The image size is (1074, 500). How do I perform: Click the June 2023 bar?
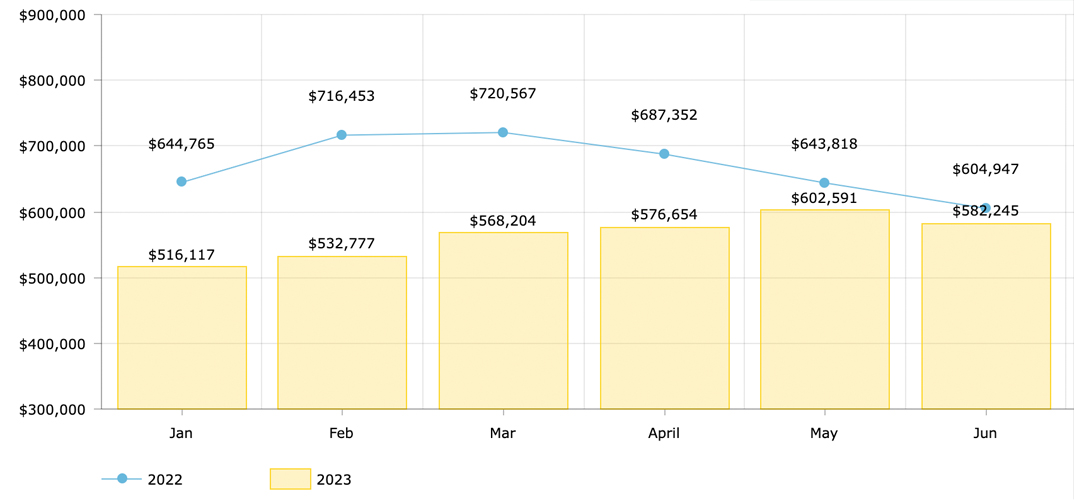click(x=986, y=316)
